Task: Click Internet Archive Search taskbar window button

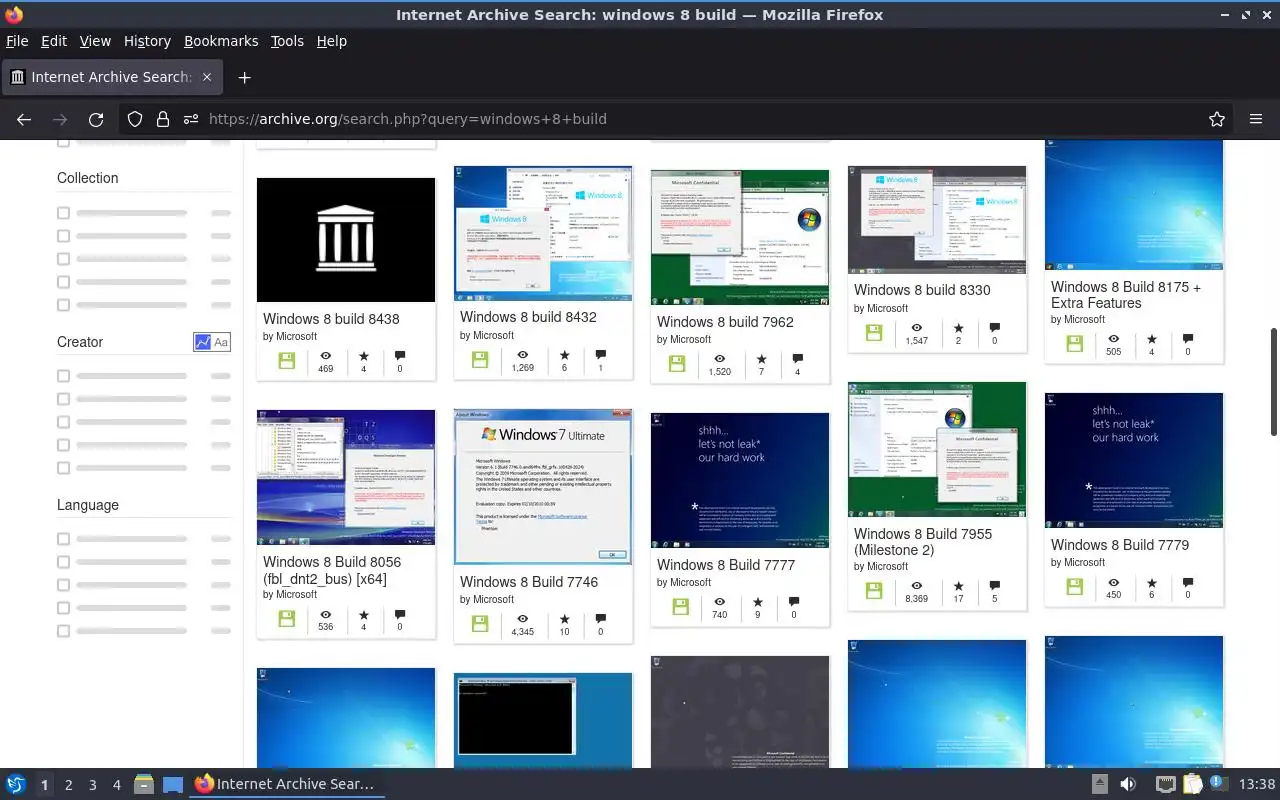Action: point(285,784)
